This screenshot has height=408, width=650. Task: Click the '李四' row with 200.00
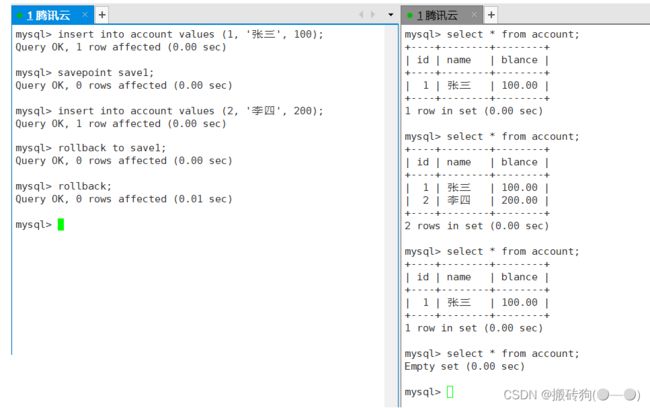(x=477, y=200)
